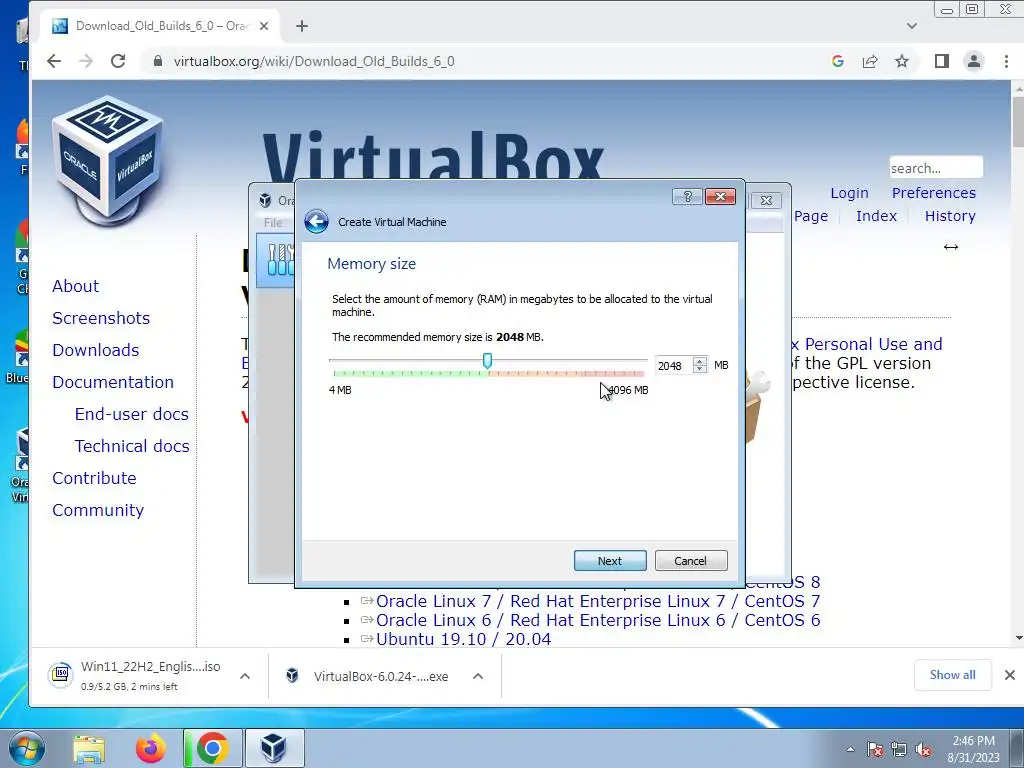Click the memory size slider handle
The image size is (1024, 768).
tap(487, 360)
